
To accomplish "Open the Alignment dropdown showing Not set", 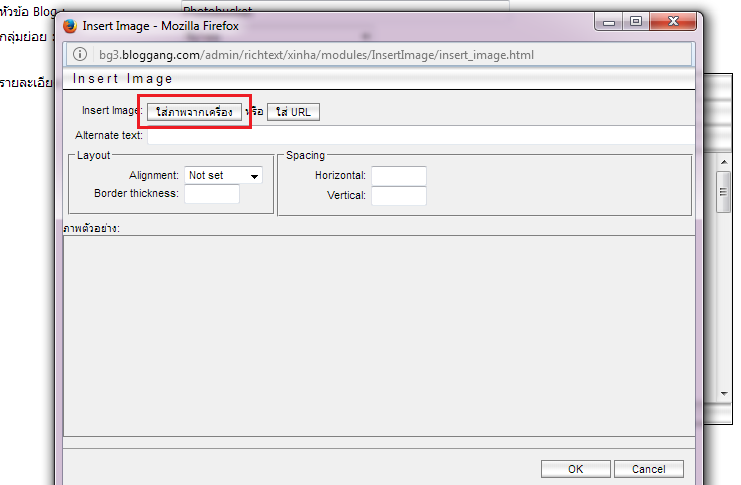I will point(223,175).
